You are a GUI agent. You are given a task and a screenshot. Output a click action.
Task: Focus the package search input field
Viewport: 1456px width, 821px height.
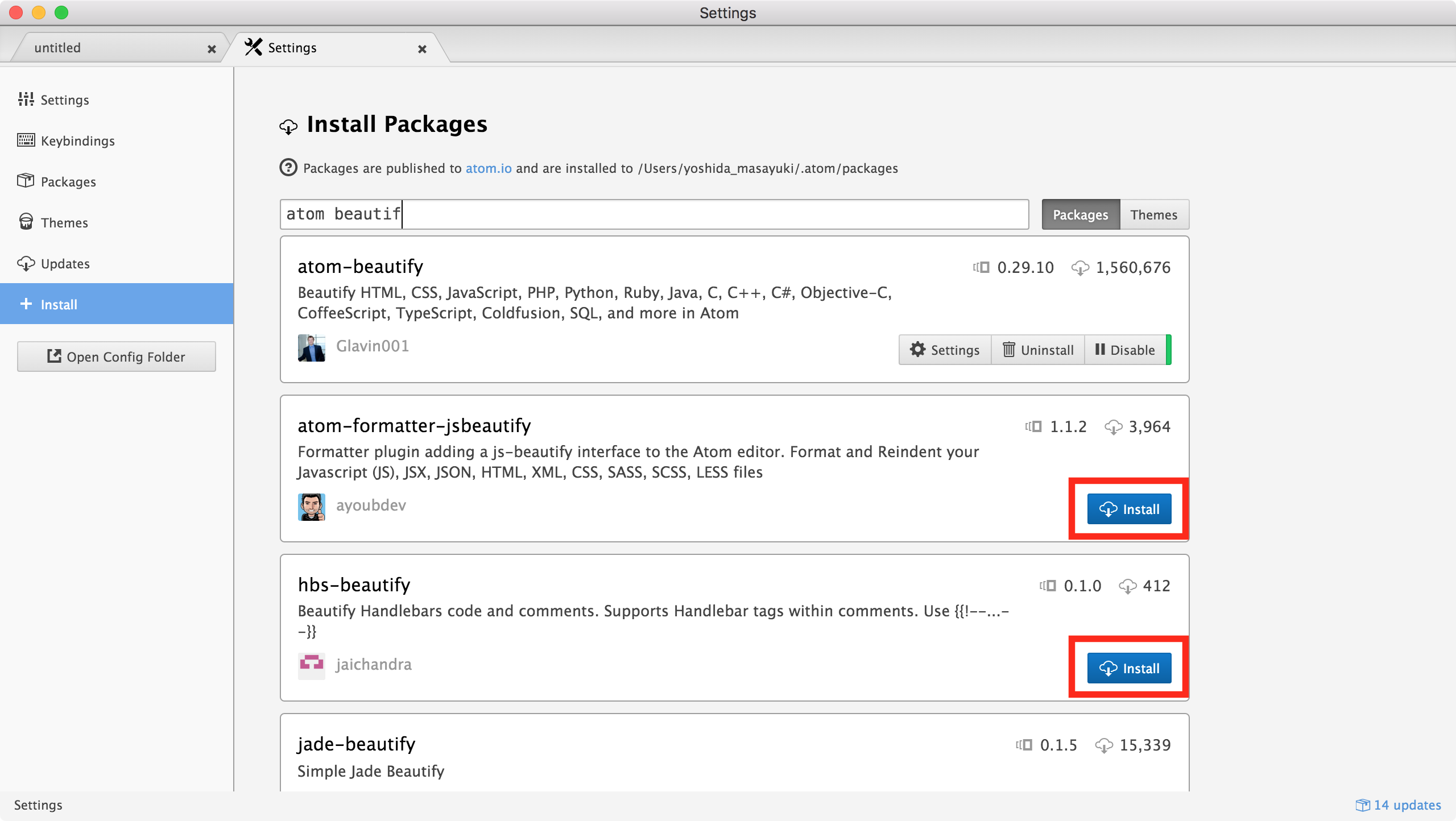point(654,214)
